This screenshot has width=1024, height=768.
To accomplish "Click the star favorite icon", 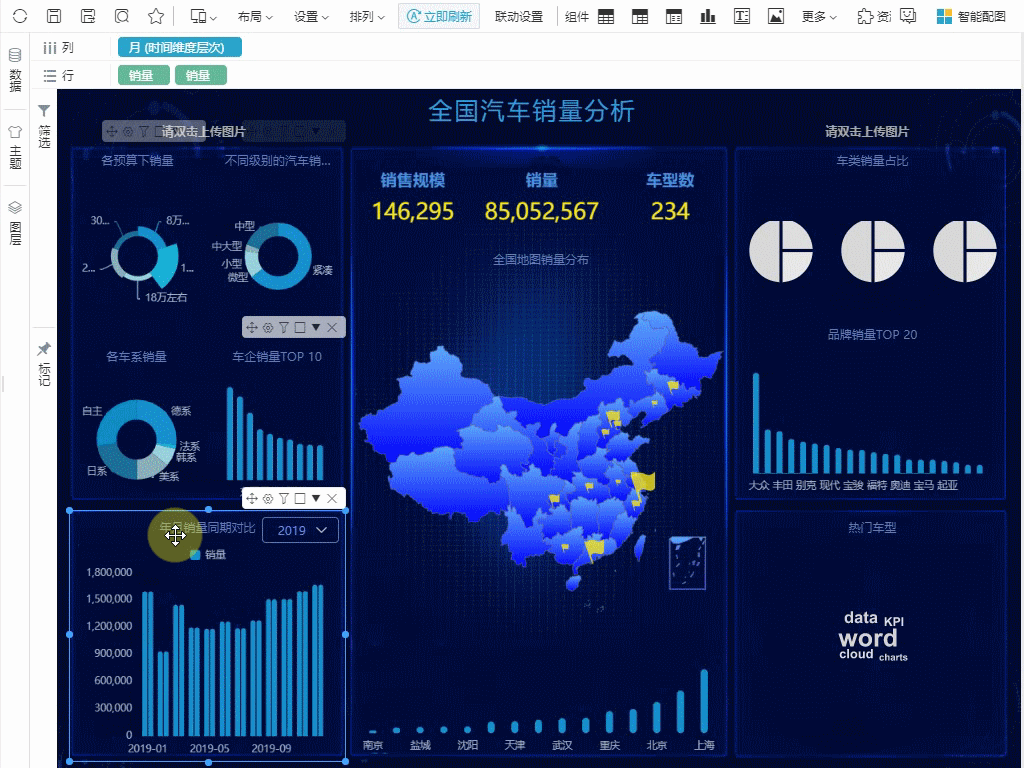I will [x=155, y=16].
